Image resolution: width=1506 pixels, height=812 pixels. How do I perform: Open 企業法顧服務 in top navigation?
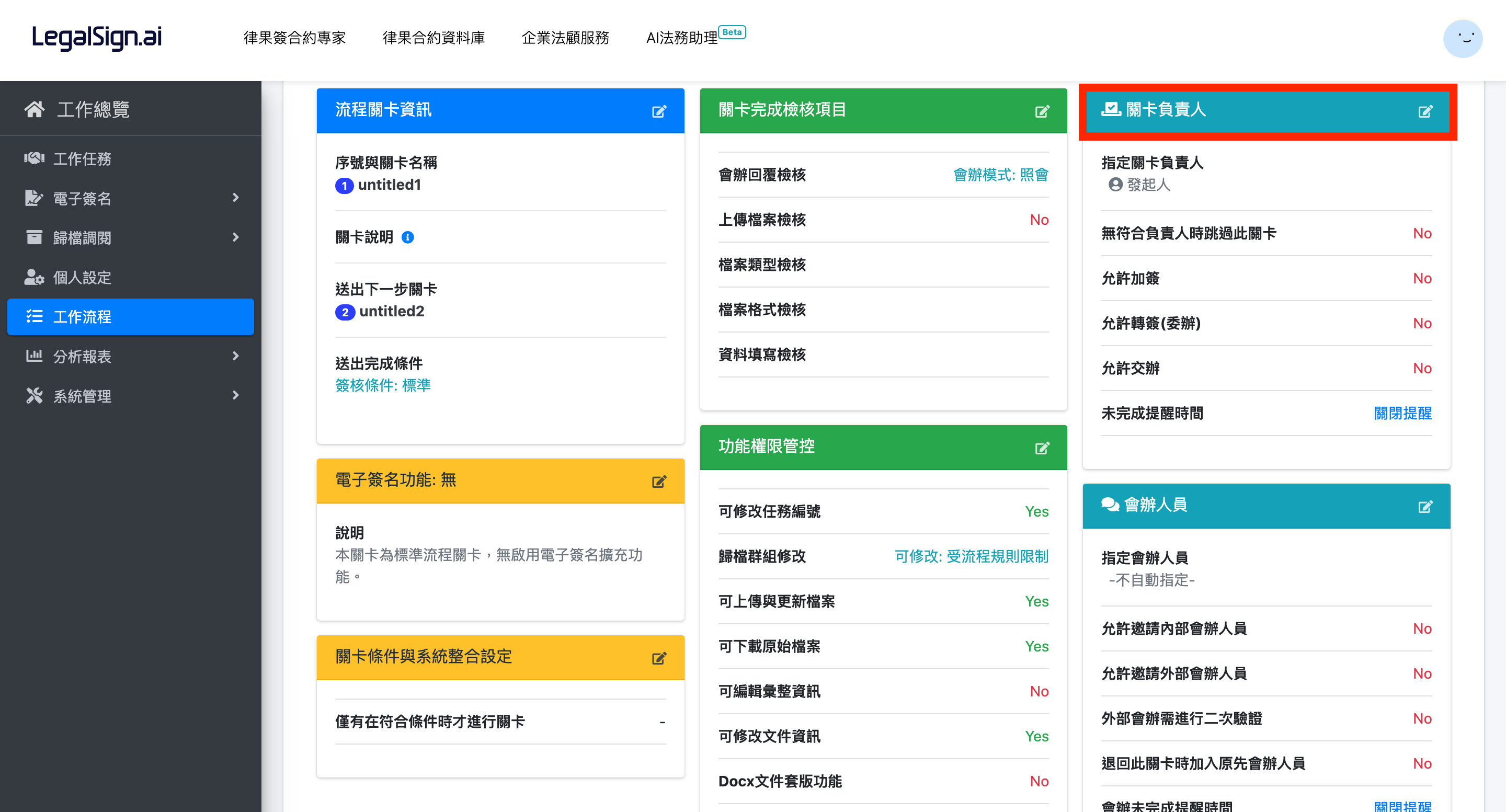(x=565, y=38)
